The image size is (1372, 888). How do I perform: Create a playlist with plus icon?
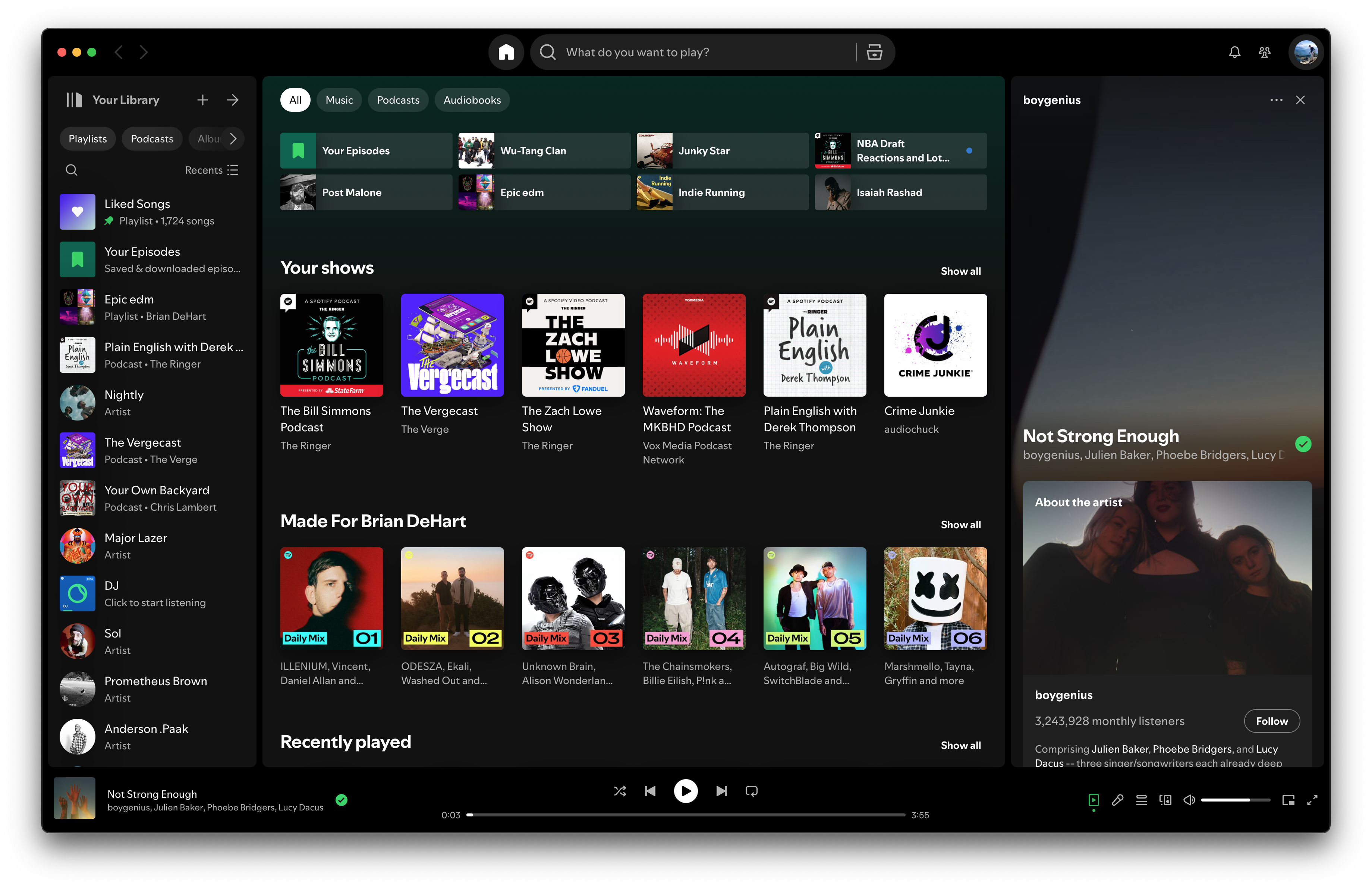tap(202, 100)
